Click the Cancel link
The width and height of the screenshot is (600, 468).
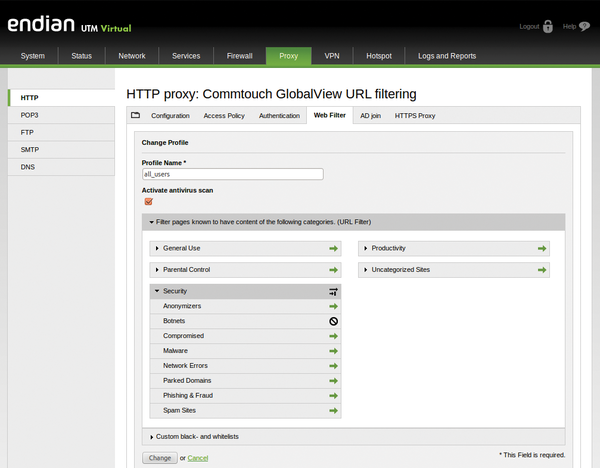click(198, 458)
